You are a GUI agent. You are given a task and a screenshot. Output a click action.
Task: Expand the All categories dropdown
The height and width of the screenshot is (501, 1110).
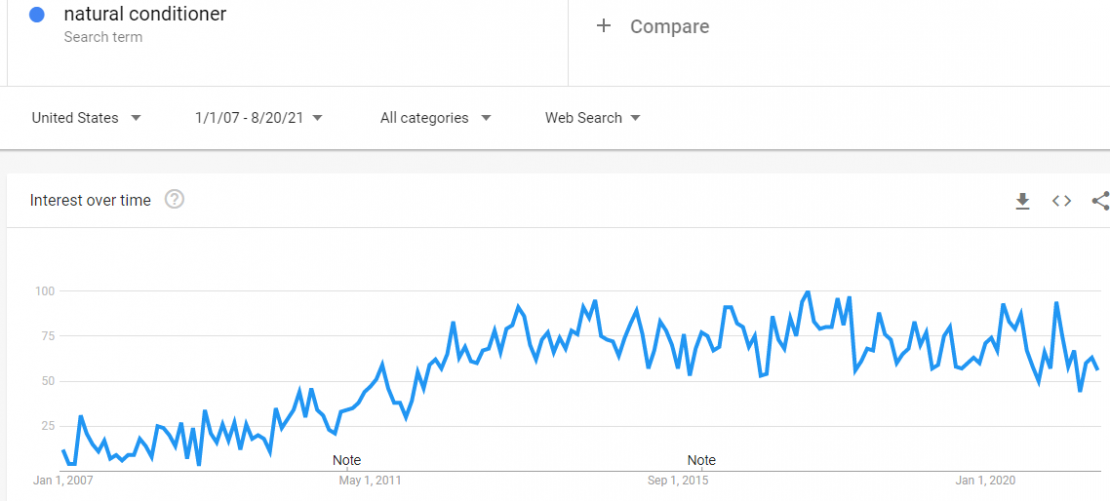tap(435, 118)
